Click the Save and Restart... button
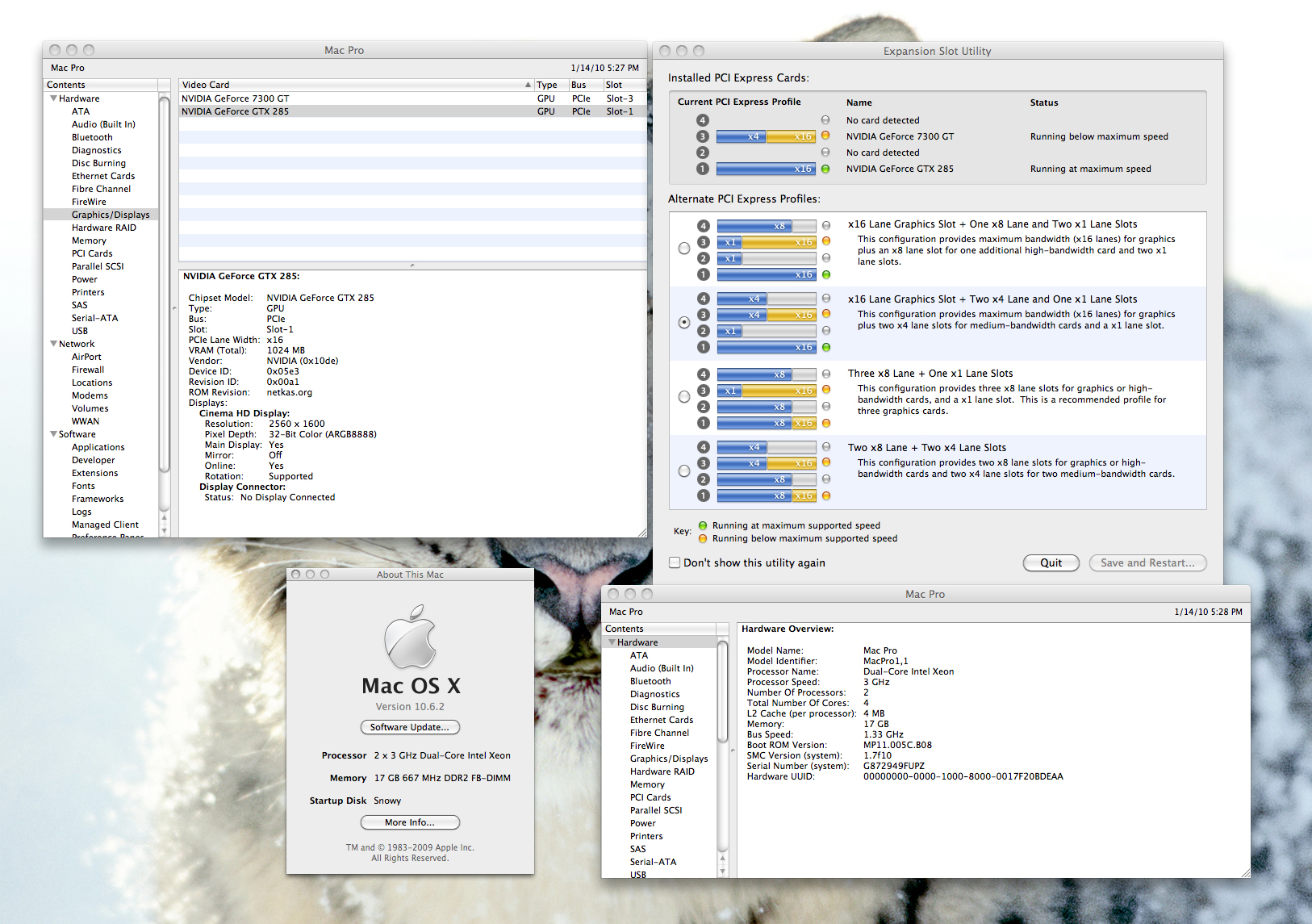The image size is (1312, 924). 1147,562
